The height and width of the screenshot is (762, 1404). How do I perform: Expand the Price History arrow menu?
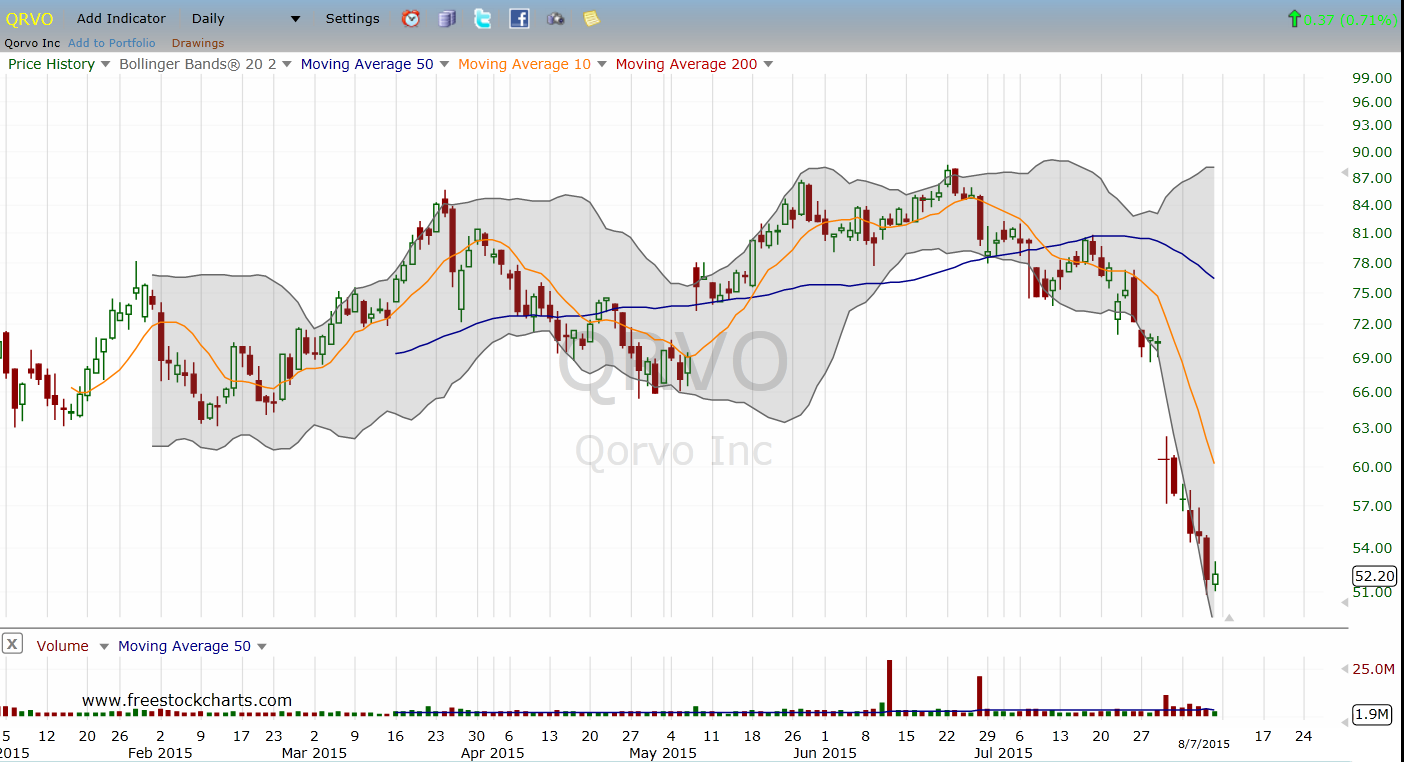105,64
